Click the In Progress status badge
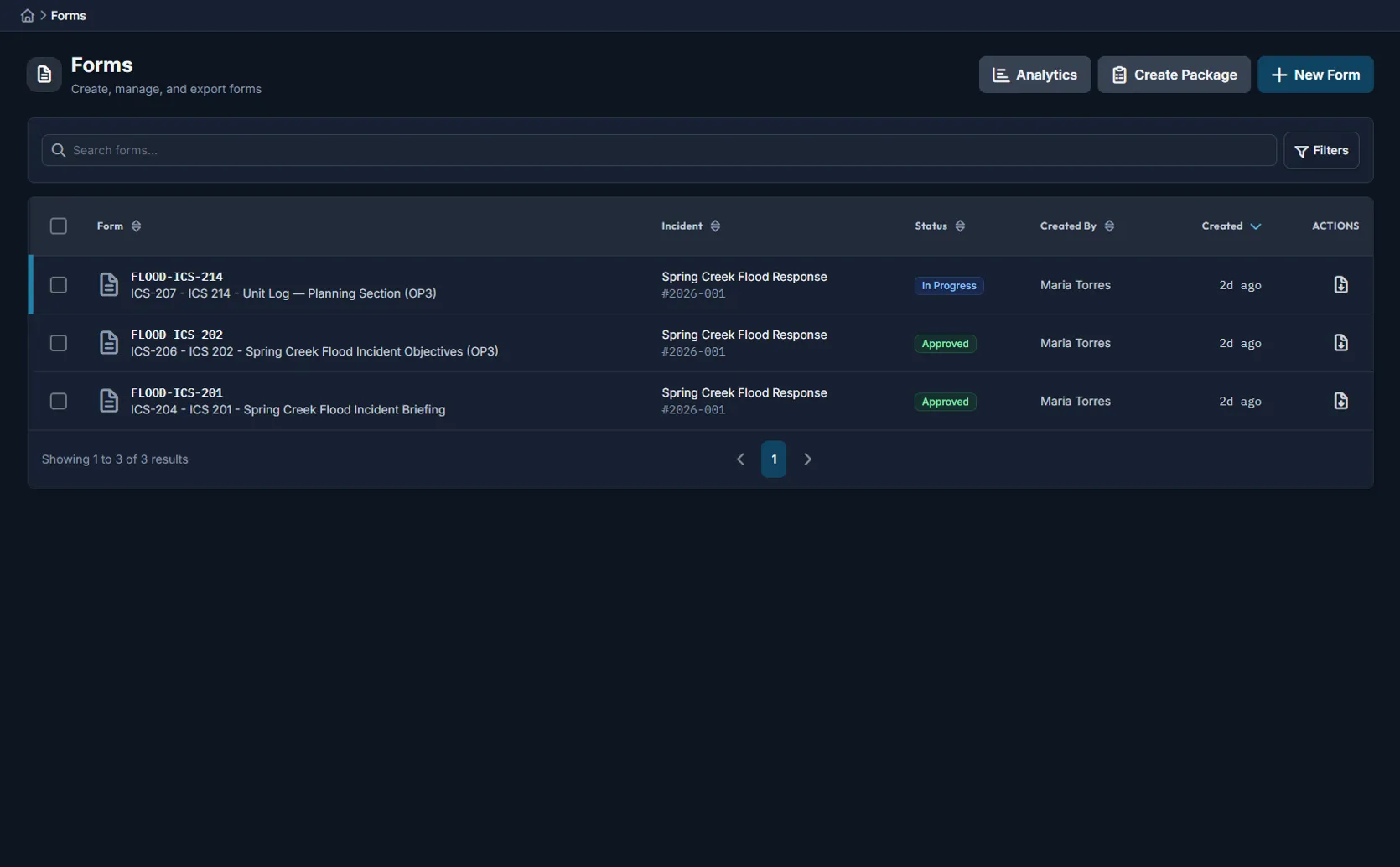 pyautogui.click(x=949, y=286)
